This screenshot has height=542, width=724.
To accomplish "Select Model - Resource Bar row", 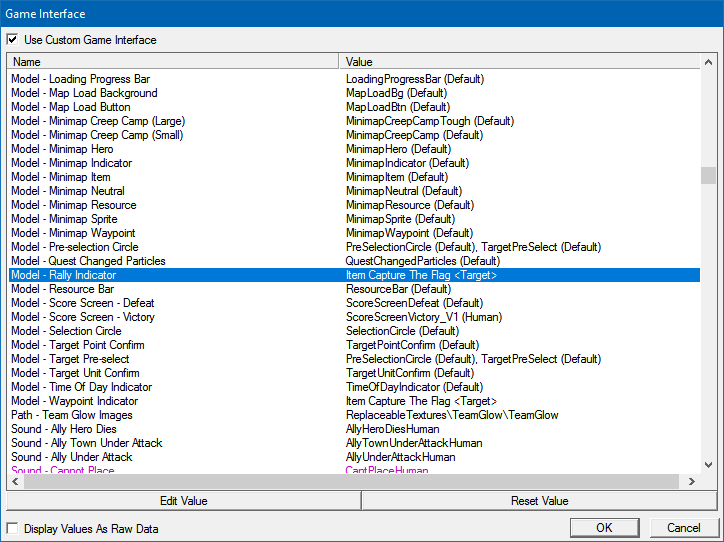I will (354, 289).
